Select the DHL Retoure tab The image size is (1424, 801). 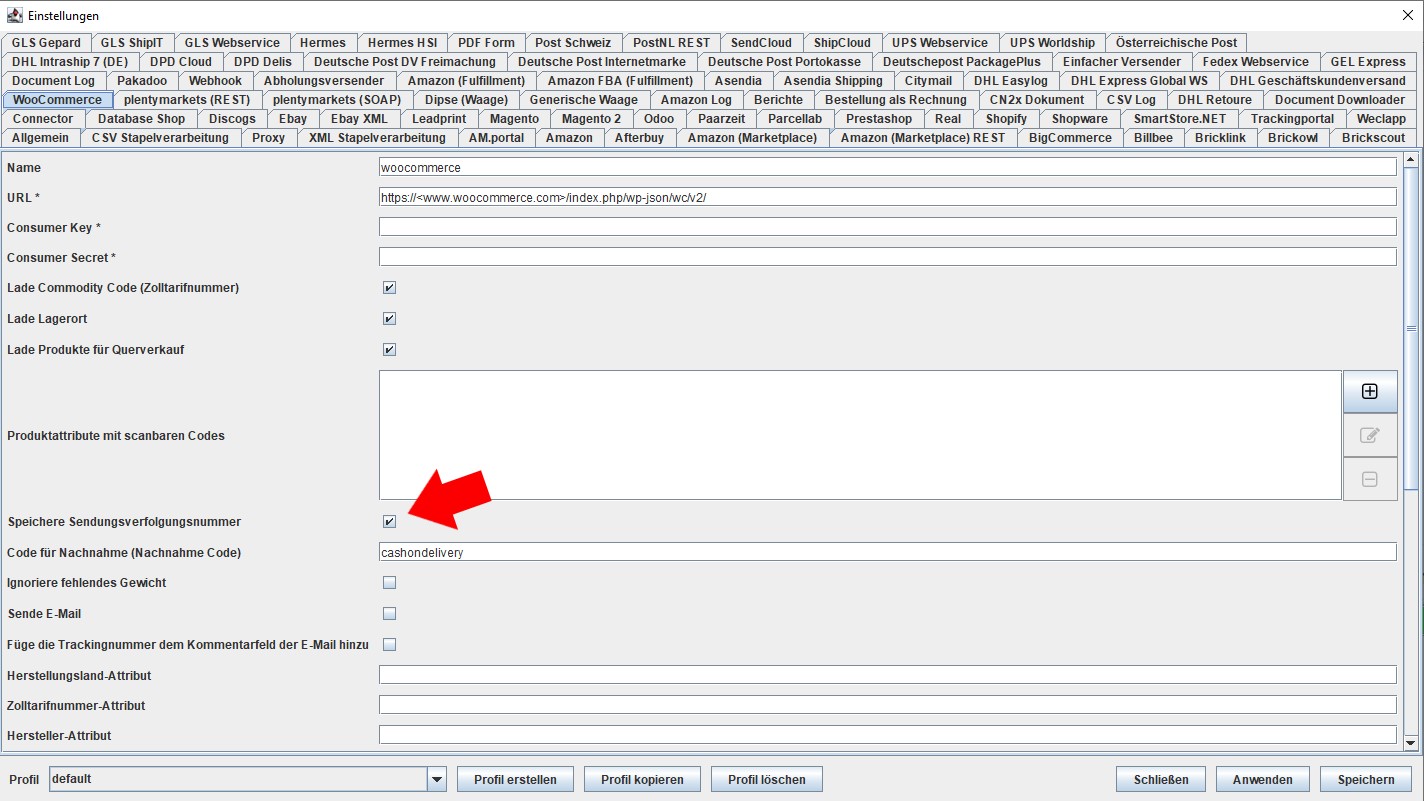coord(1215,100)
